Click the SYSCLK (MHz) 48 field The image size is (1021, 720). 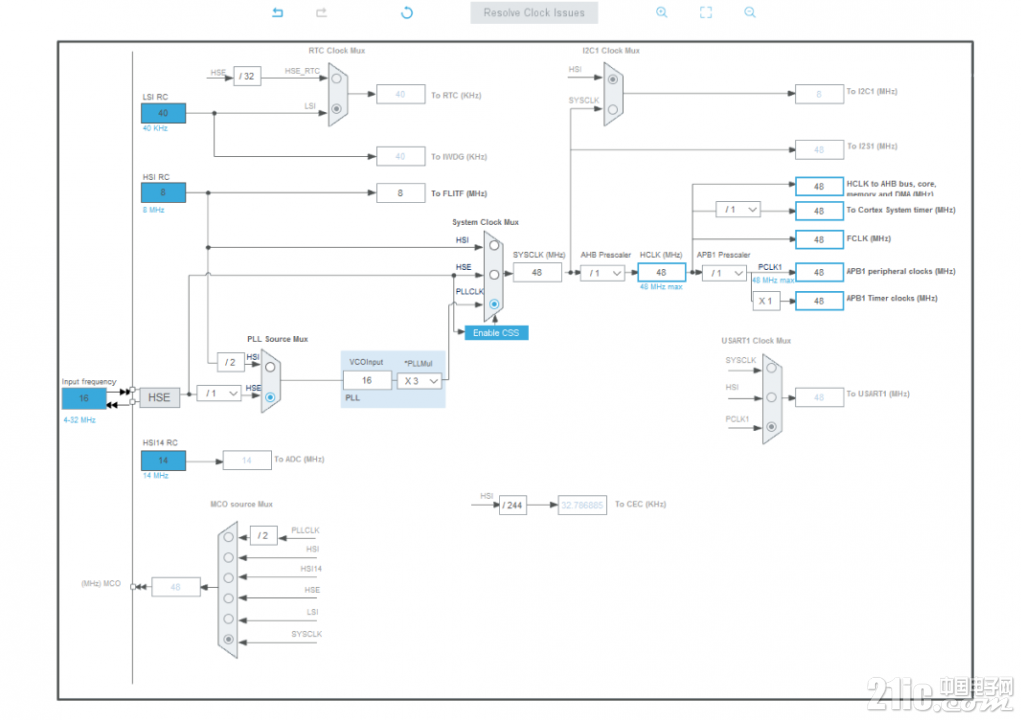click(537, 273)
